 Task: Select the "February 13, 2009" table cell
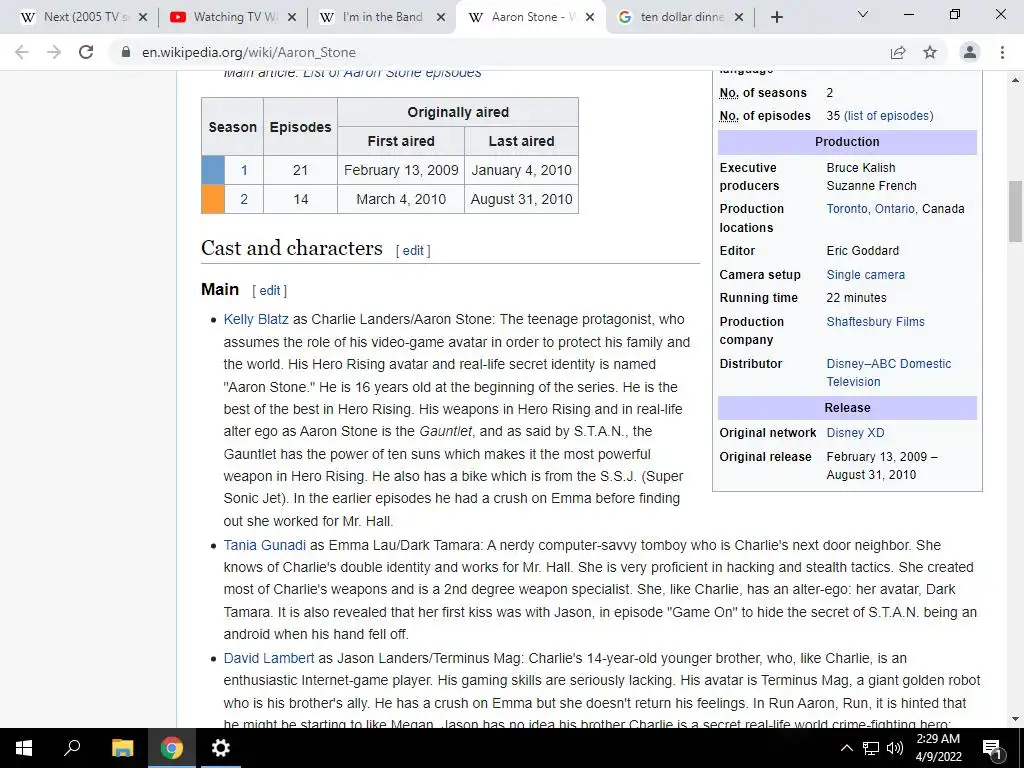[401, 170]
